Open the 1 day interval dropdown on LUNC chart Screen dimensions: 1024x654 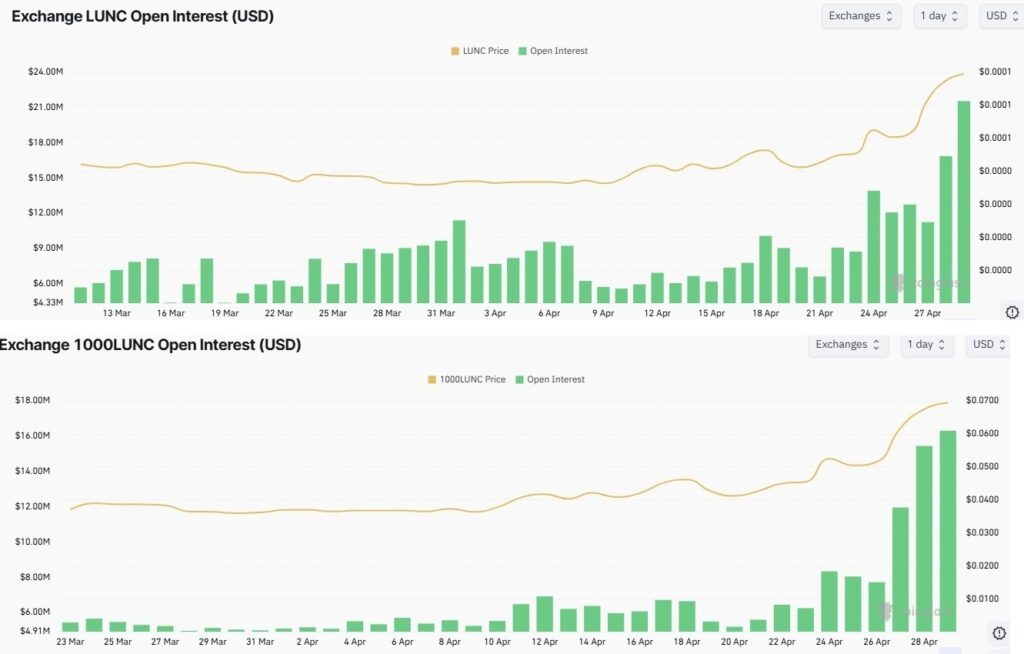939,16
